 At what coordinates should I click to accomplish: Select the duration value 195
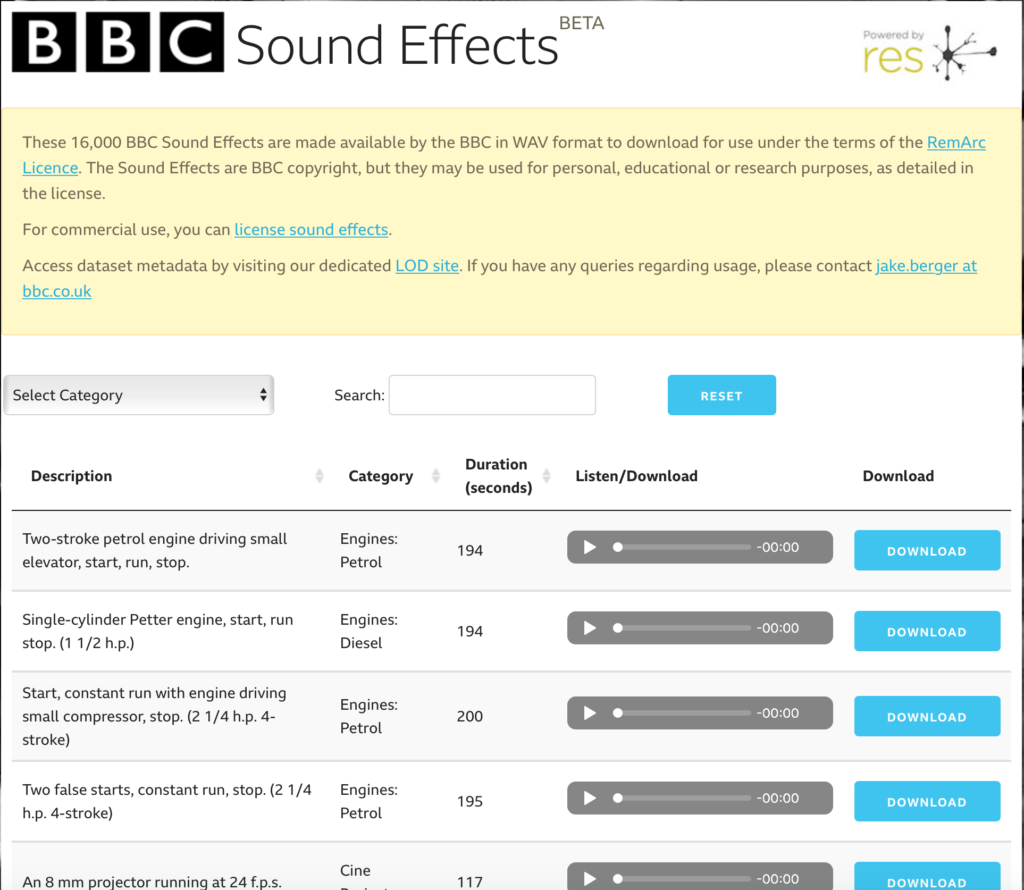tap(470, 801)
